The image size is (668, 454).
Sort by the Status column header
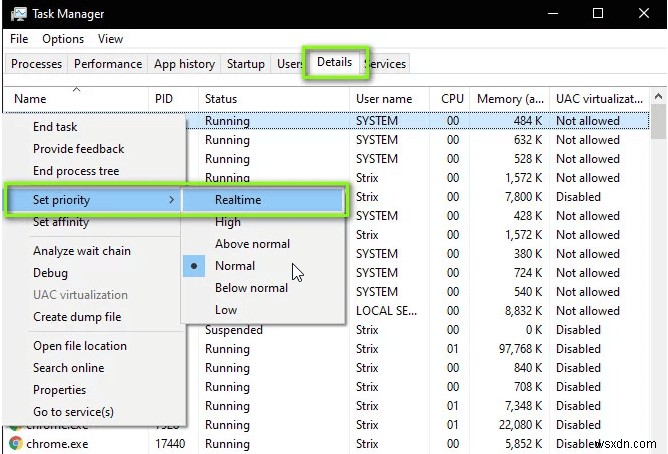click(274, 99)
